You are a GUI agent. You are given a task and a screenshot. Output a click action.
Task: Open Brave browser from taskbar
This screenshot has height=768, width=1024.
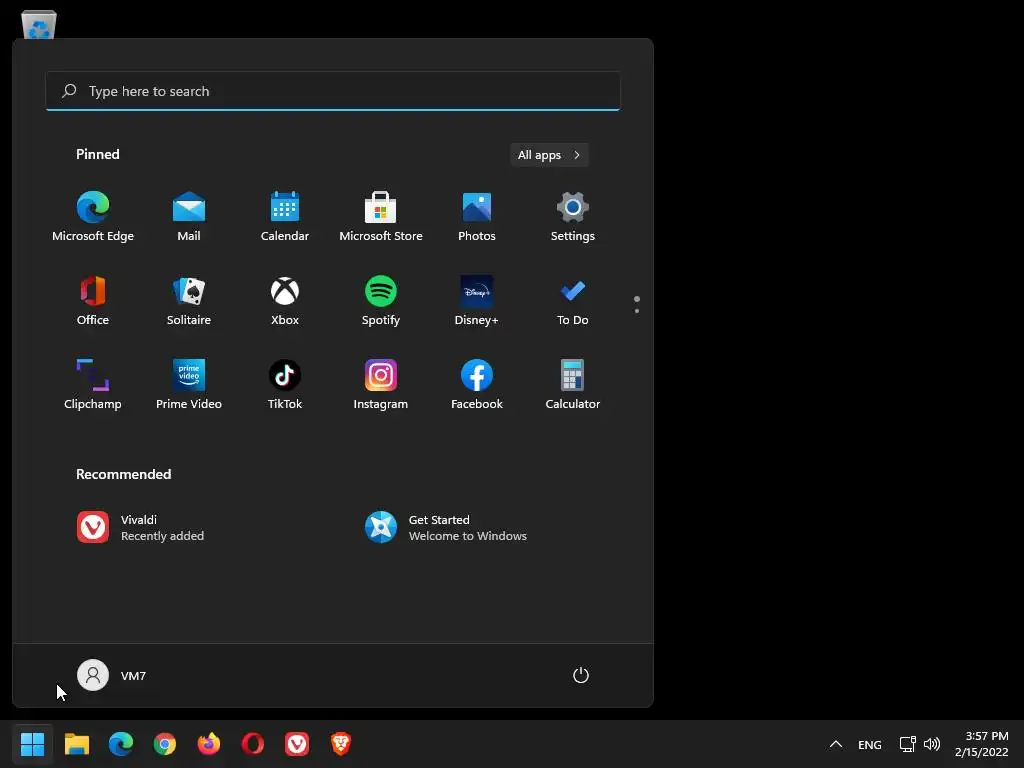341,744
